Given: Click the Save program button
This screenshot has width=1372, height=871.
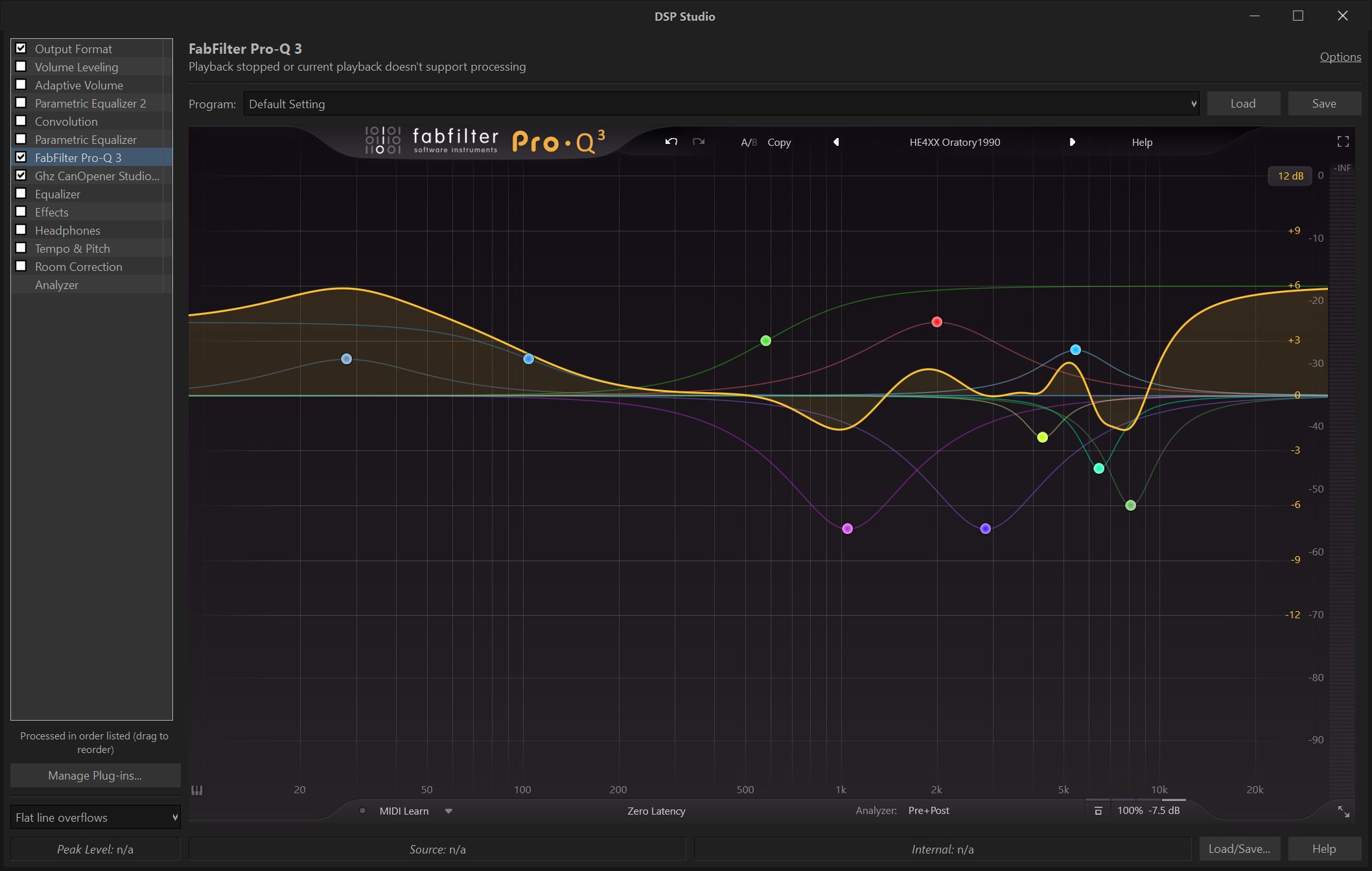Looking at the screenshot, I should coord(1324,104).
